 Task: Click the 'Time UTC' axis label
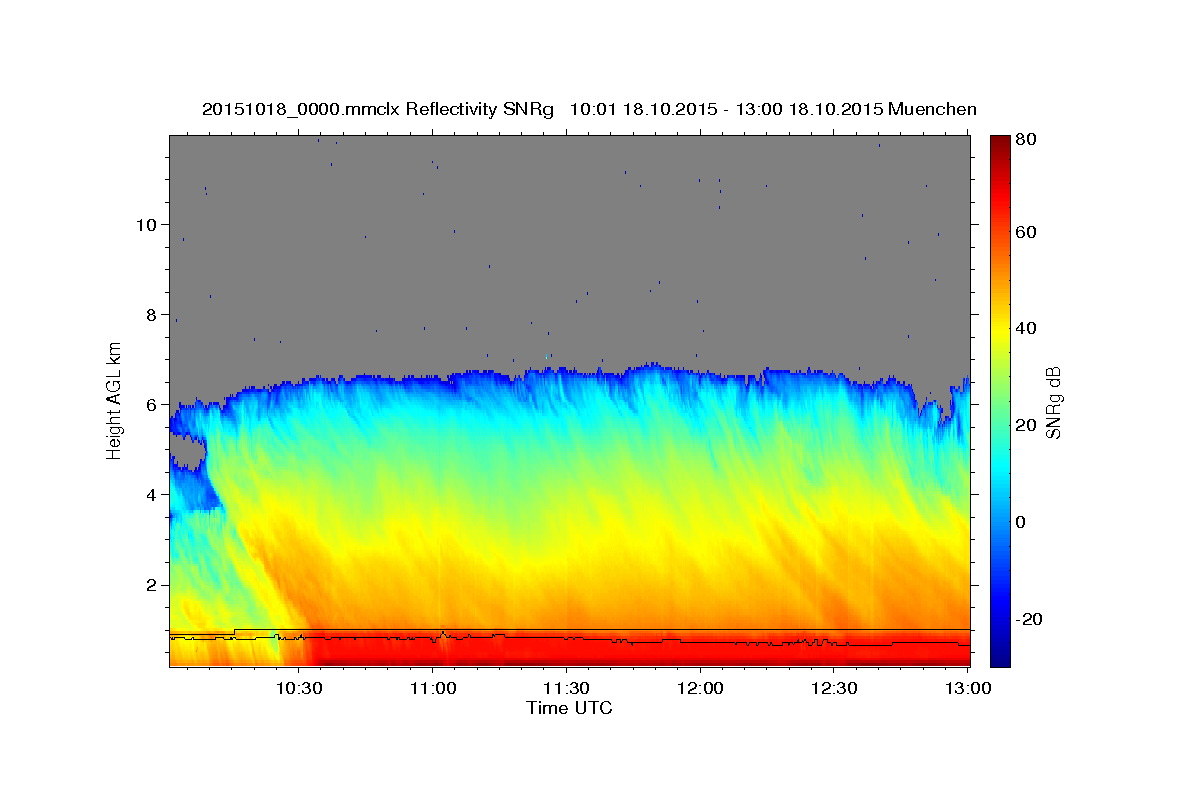(x=569, y=708)
